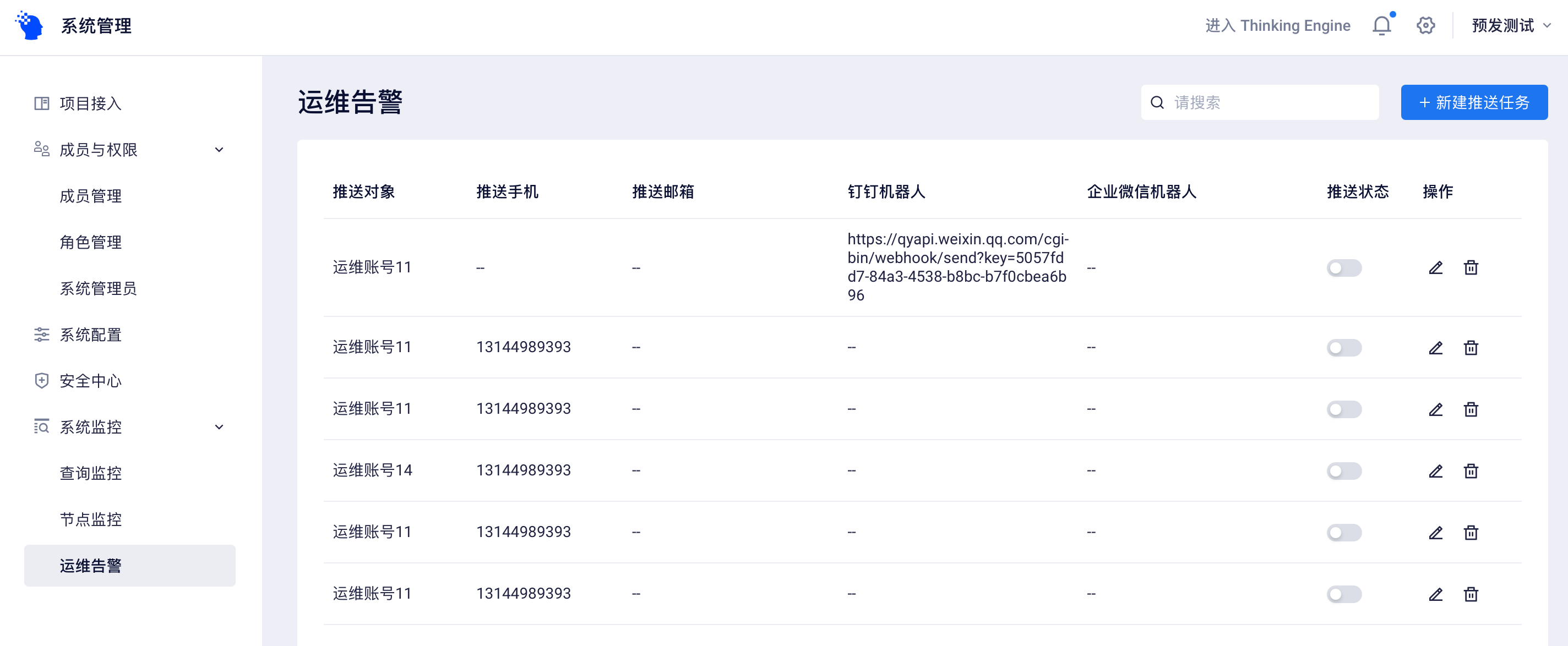Screen dimensions: 1568x646
Task: Click the 推送手机 column header
Action: (x=507, y=191)
